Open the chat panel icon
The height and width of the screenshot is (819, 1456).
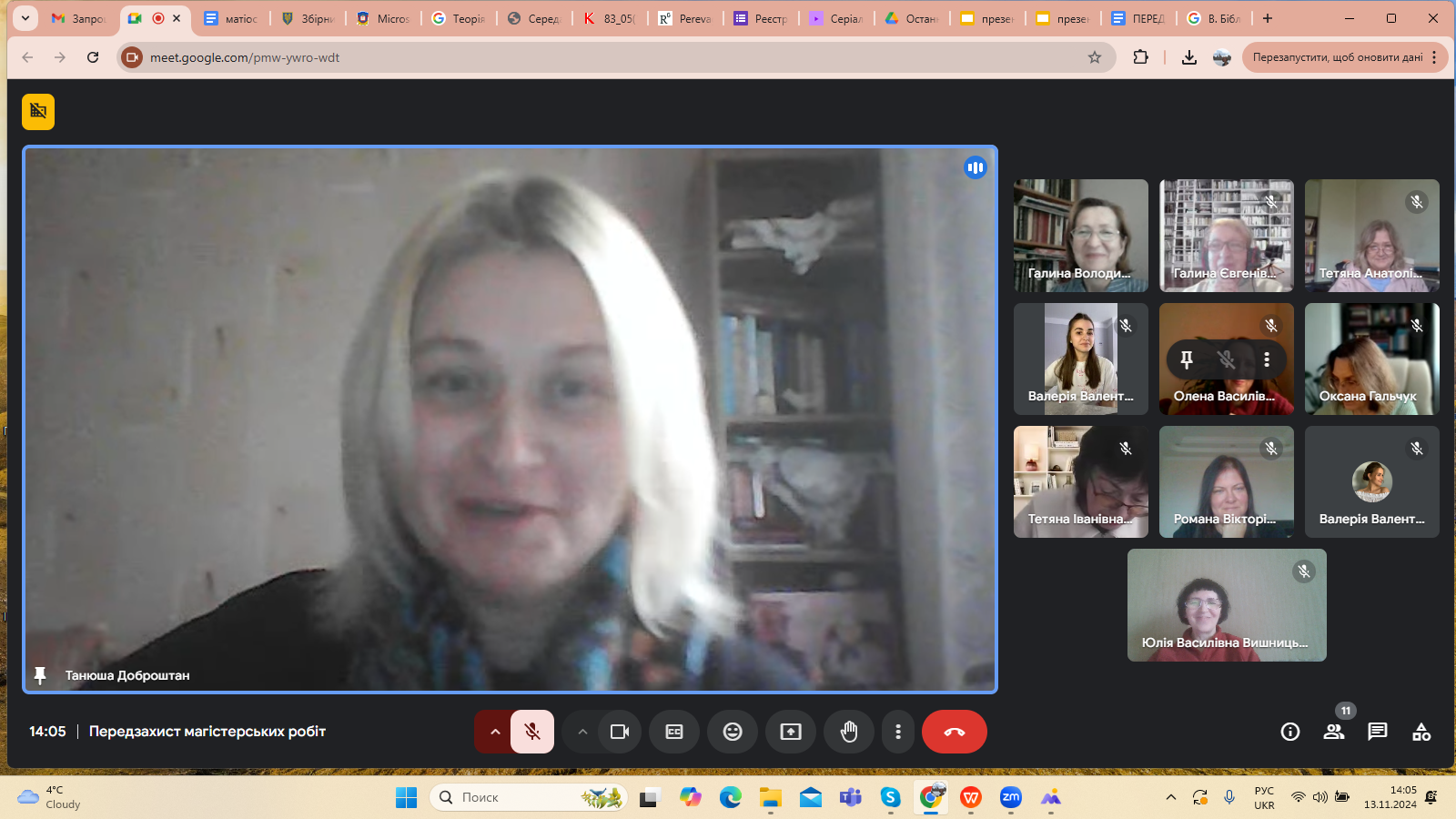coord(1377,732)
